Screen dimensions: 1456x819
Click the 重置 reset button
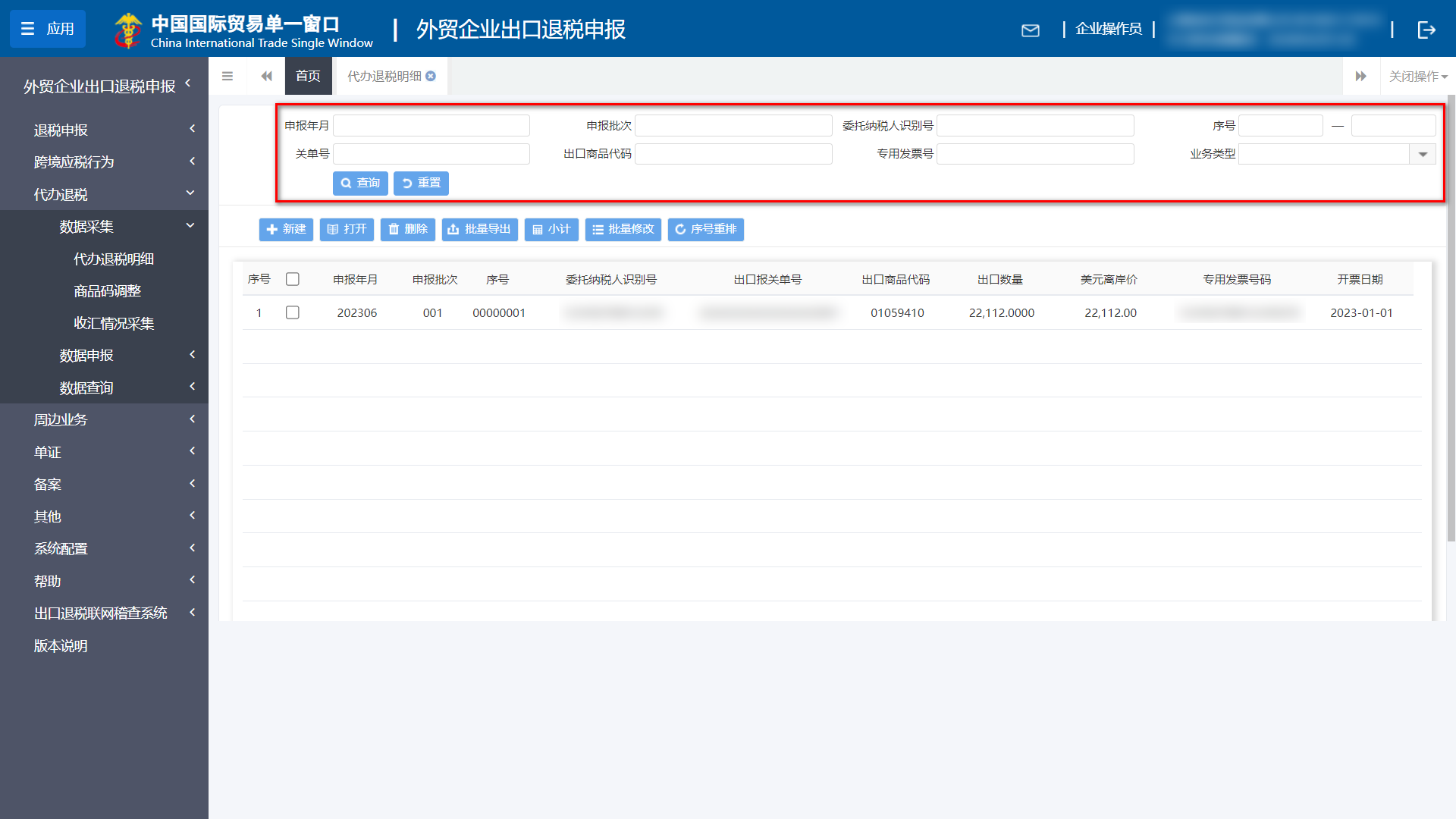(421, 183)
